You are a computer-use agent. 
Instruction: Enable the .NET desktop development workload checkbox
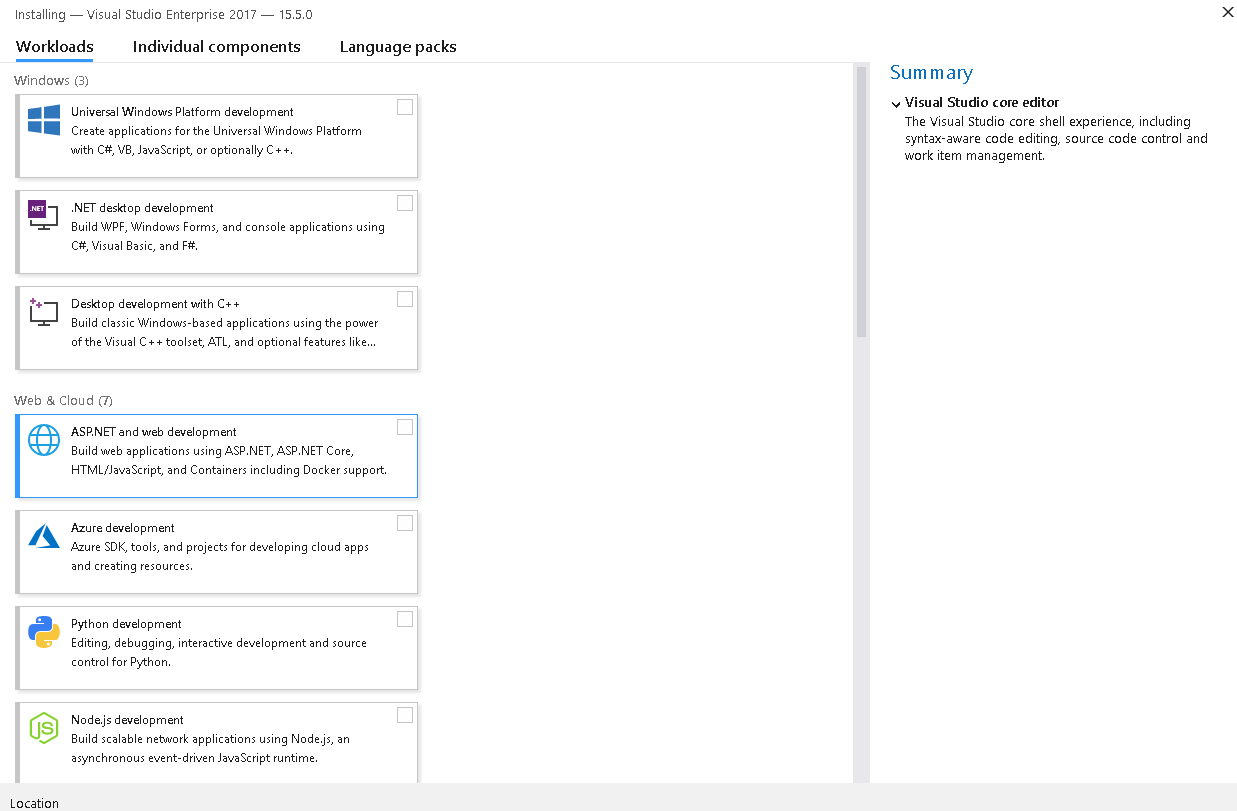(x=405, y=203)
